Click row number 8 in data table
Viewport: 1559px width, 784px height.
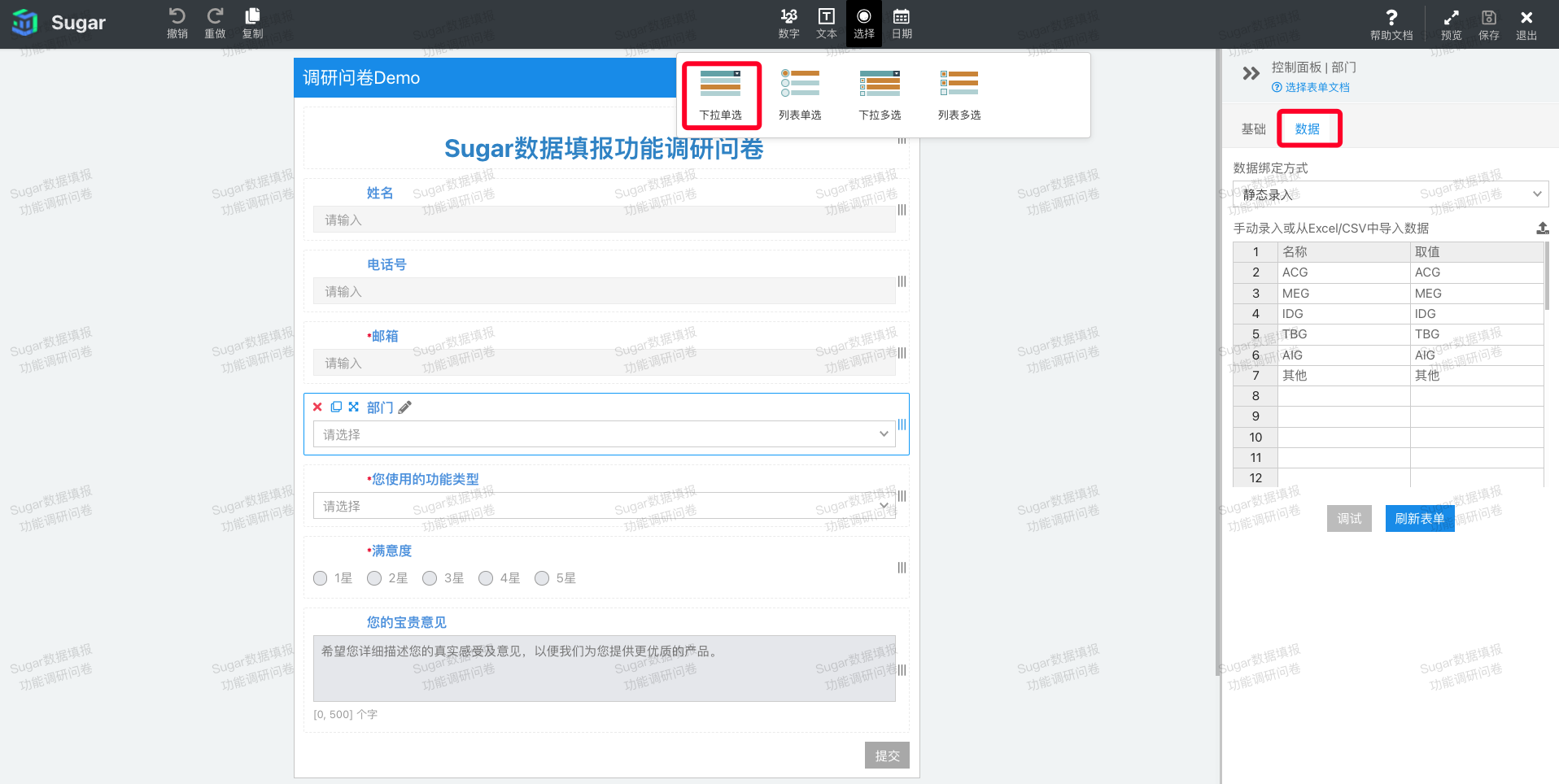[x=1255, y=396]
